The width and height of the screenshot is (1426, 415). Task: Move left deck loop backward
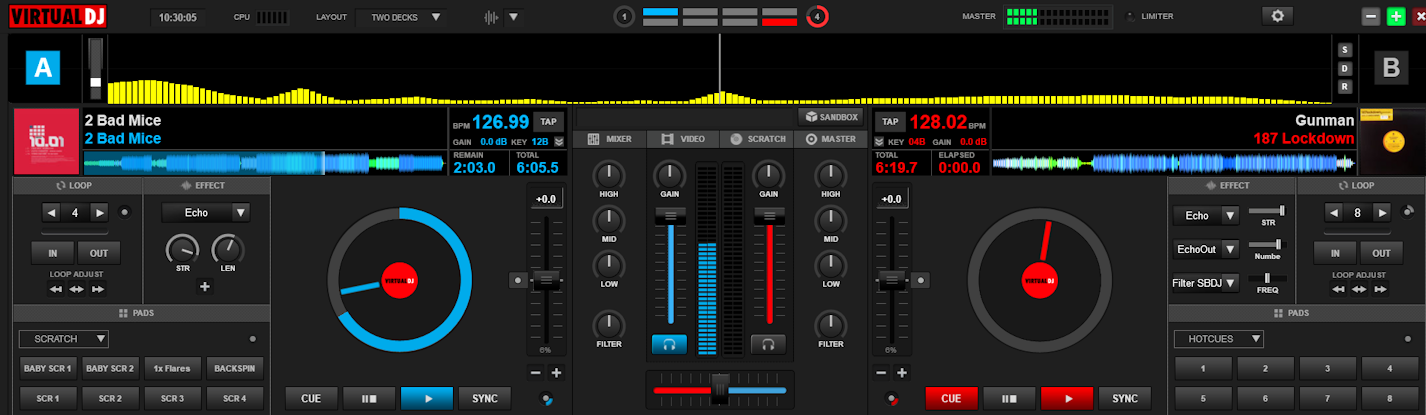55,289
